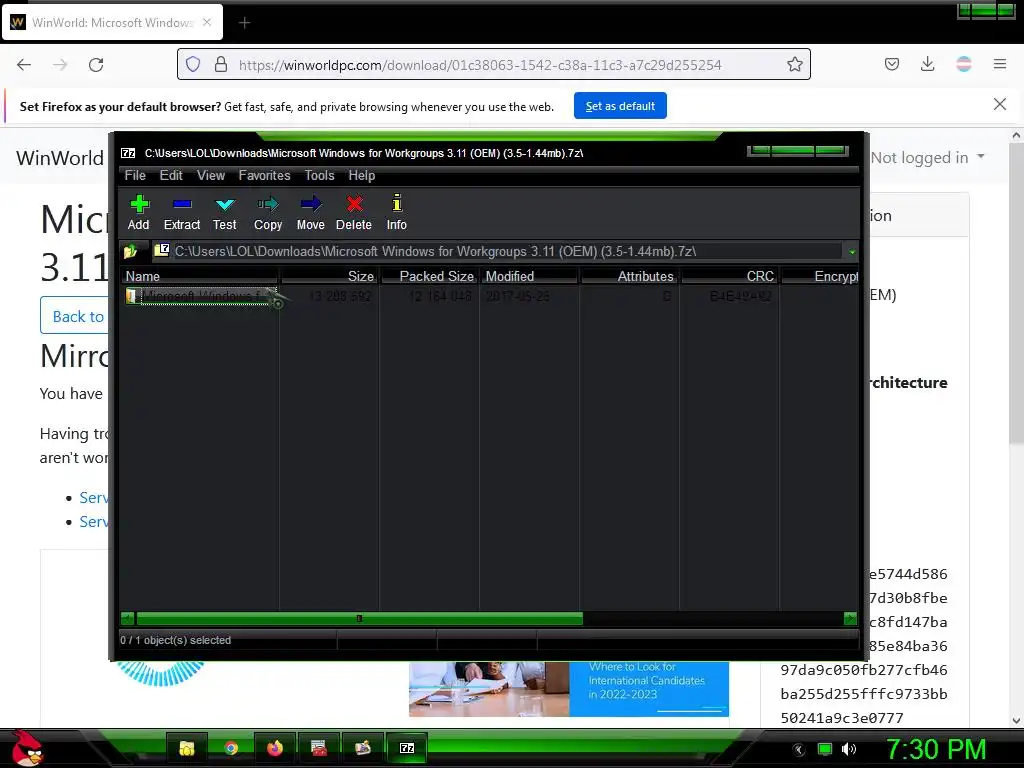Viewport: 1024px width, 768px height.
Task: Select the WinWorld browser tab
Action: tap(112, 23)
